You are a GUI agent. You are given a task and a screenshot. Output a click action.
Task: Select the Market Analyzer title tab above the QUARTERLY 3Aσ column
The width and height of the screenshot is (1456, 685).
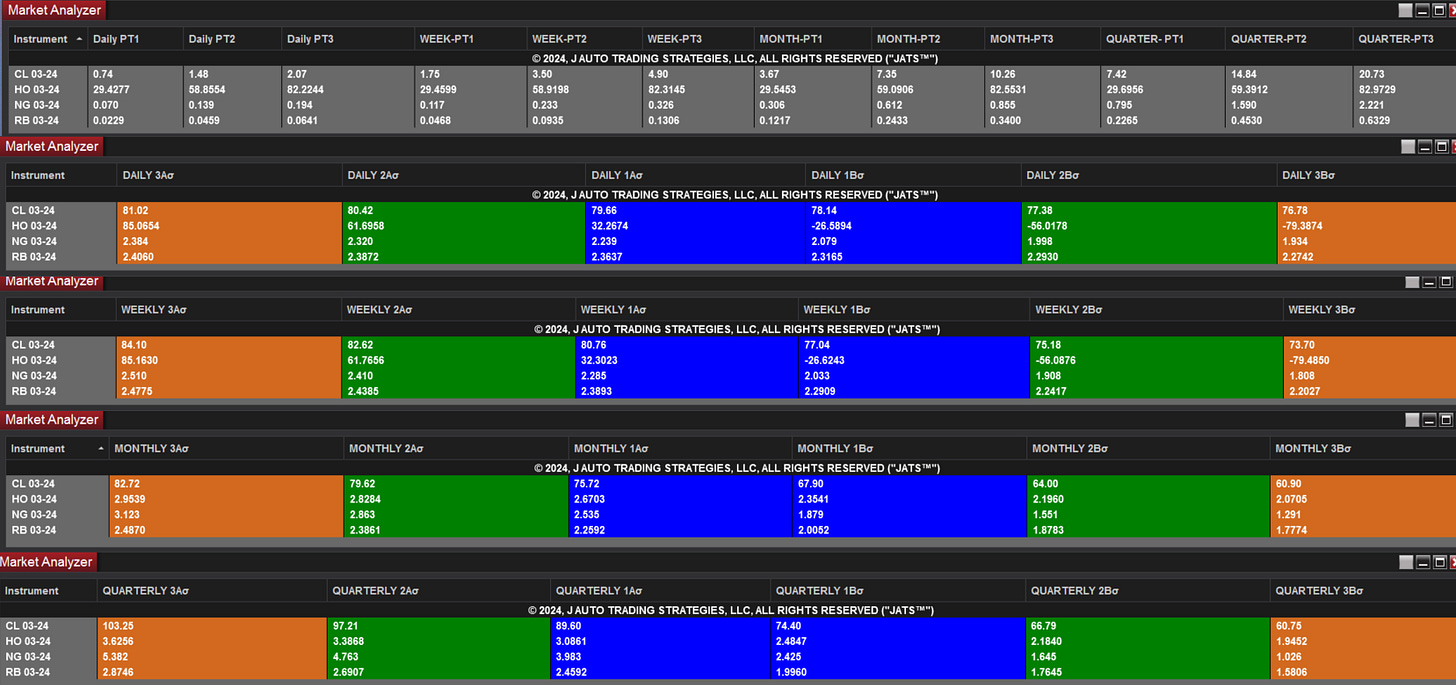(x=48, y=562)
